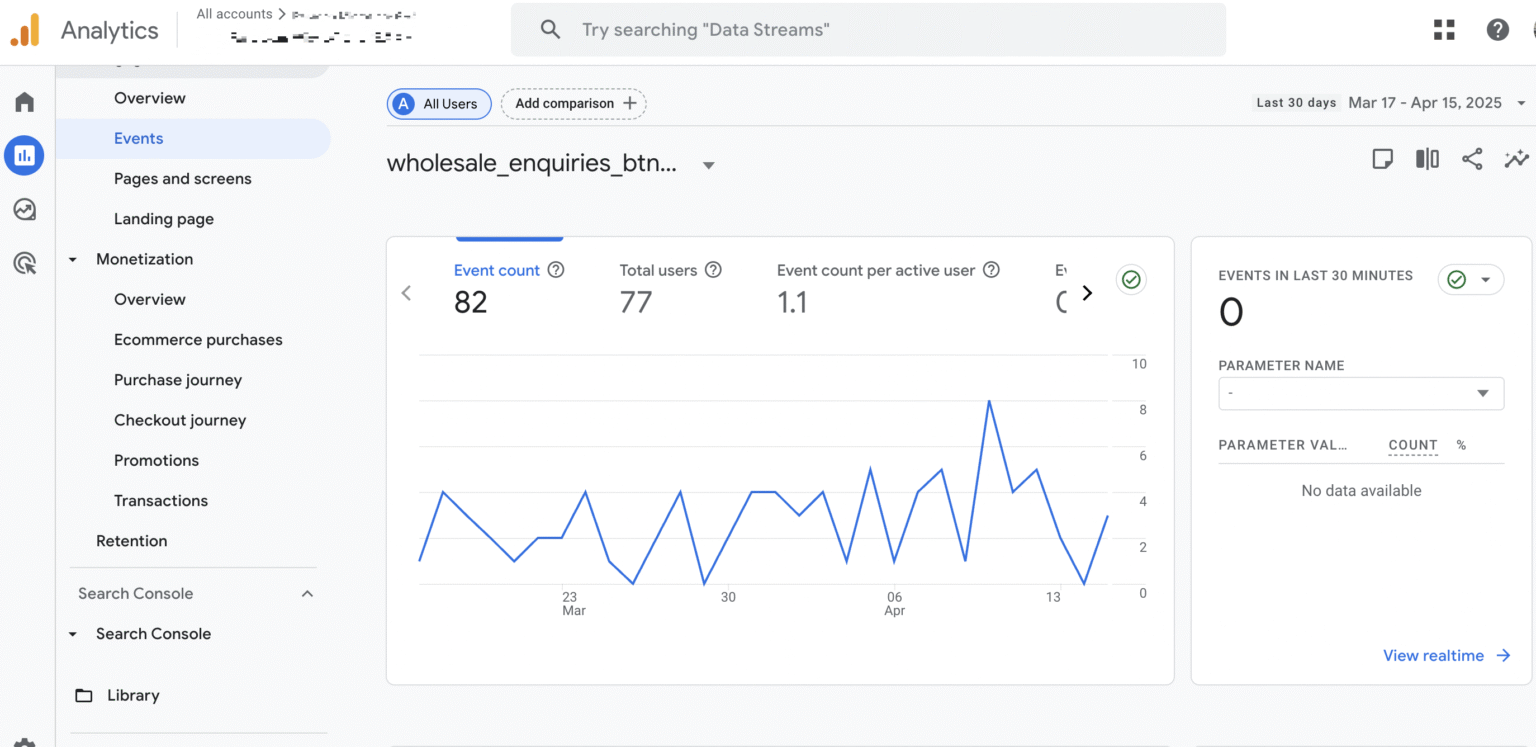Share this report icon
1536x747 pixels.
(1472, 159)
